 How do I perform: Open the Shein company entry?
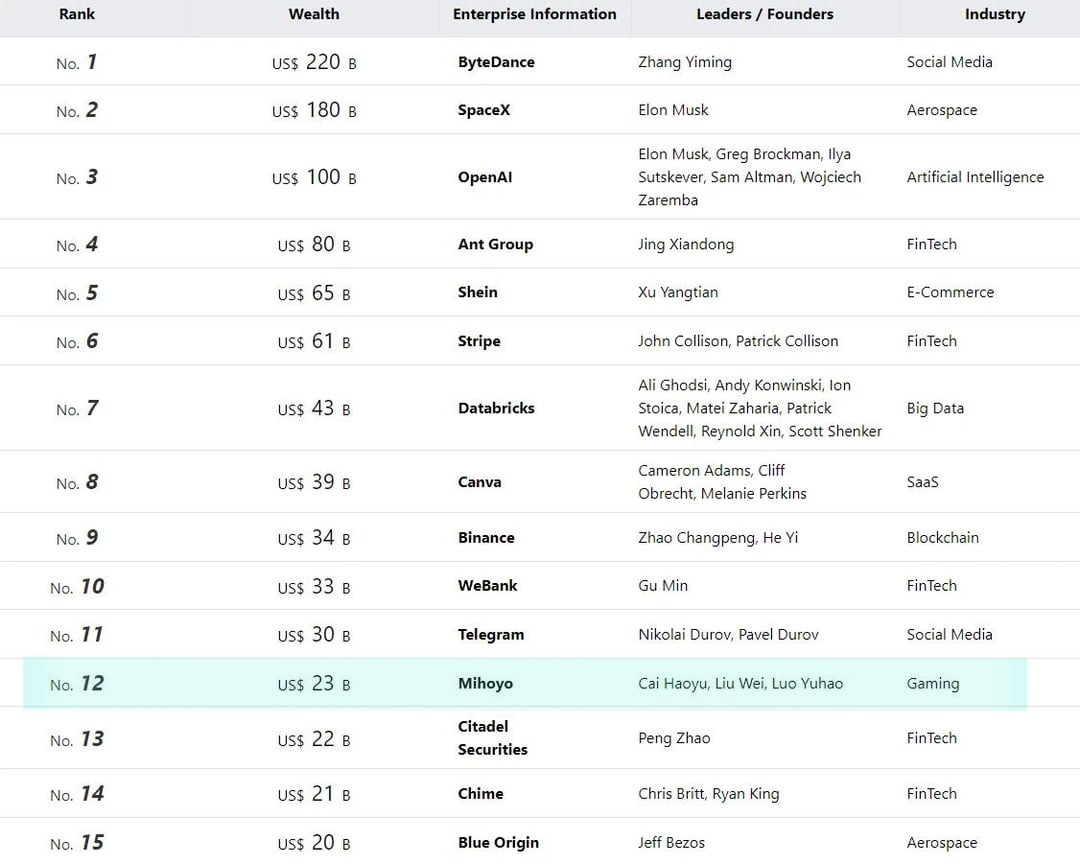[477, 292]
